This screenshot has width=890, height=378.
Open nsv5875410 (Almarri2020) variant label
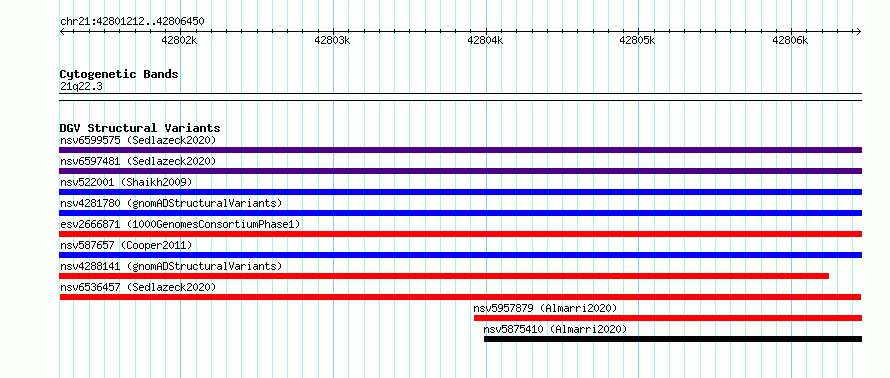[555, 329]
